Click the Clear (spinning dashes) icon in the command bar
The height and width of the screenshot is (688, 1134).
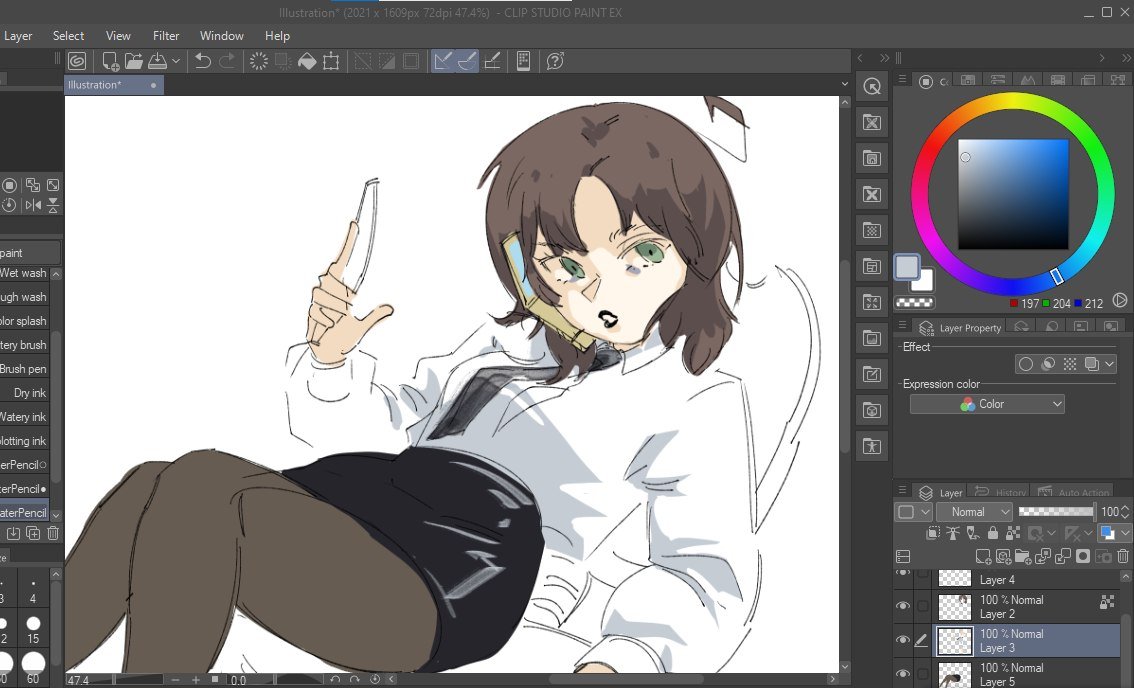(258, 61)
